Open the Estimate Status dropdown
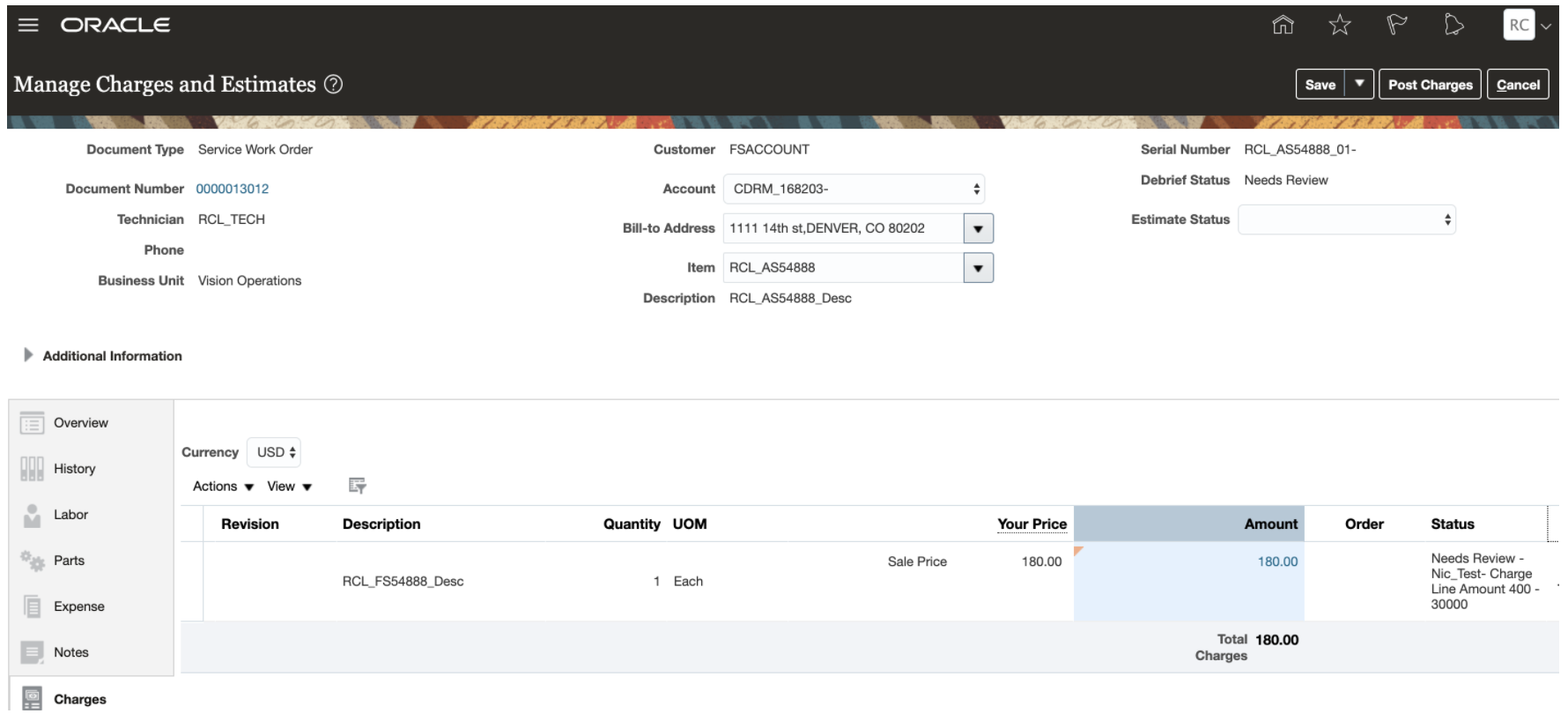Image resolution: width=1568 pixels, height=721 pixels. (x=1347, y=219)
